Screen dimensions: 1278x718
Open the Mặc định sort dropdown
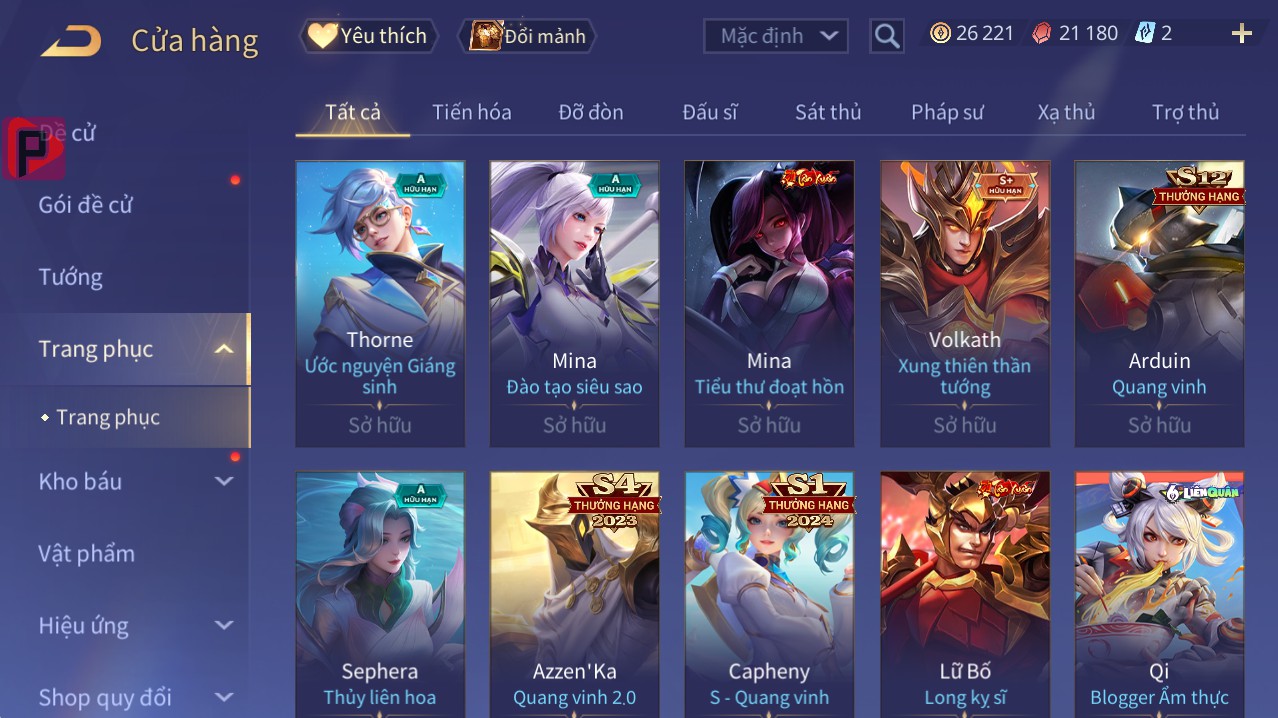pyautogui.click(x=776, y=36)
